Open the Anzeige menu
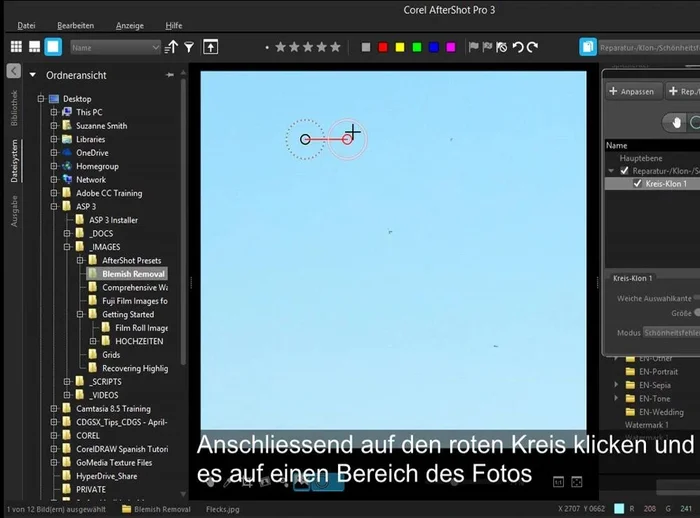 [x=129, y=25]
